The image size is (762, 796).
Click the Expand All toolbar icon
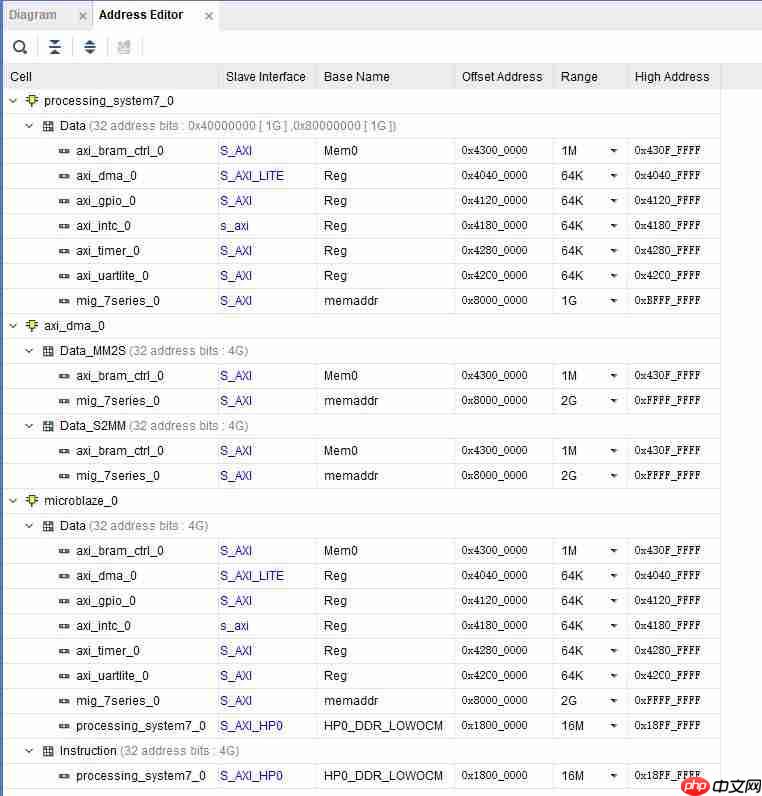(90, 47)
